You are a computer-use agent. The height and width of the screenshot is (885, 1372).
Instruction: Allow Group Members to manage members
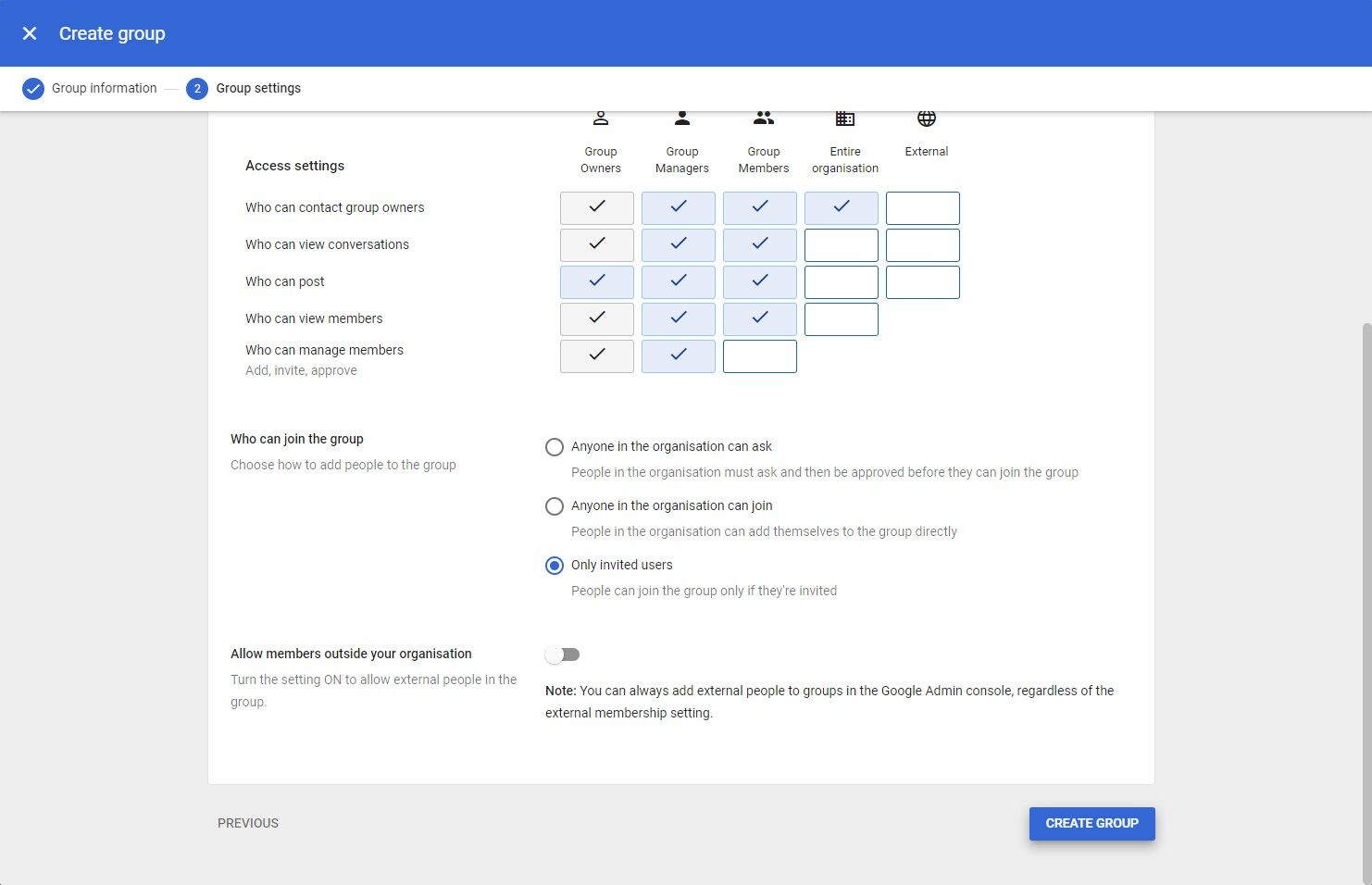[x=759, y=356]
